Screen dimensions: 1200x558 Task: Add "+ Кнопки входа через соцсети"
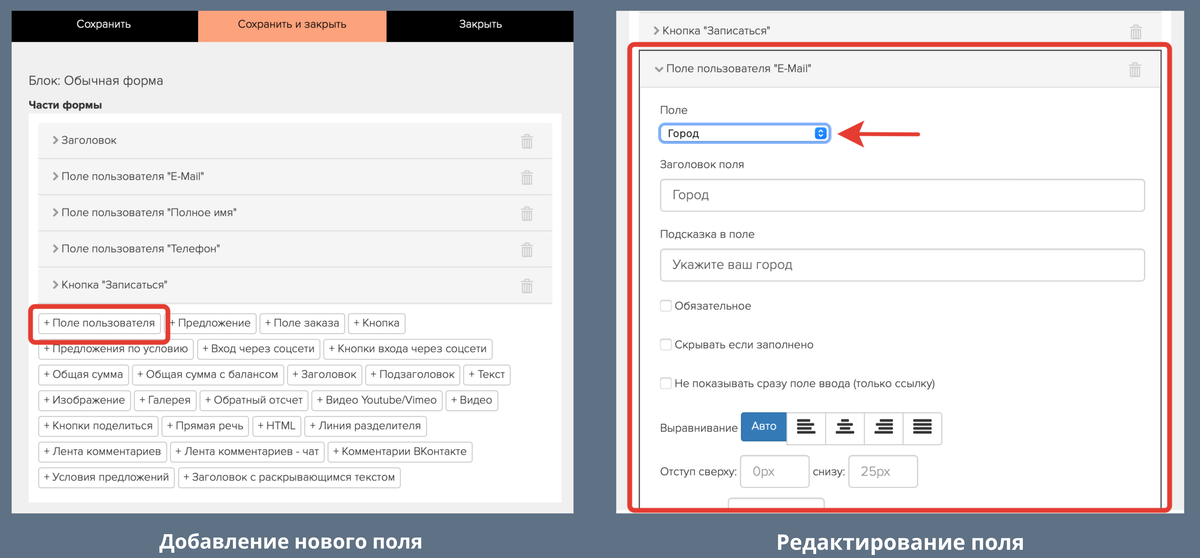pos(408,349)
